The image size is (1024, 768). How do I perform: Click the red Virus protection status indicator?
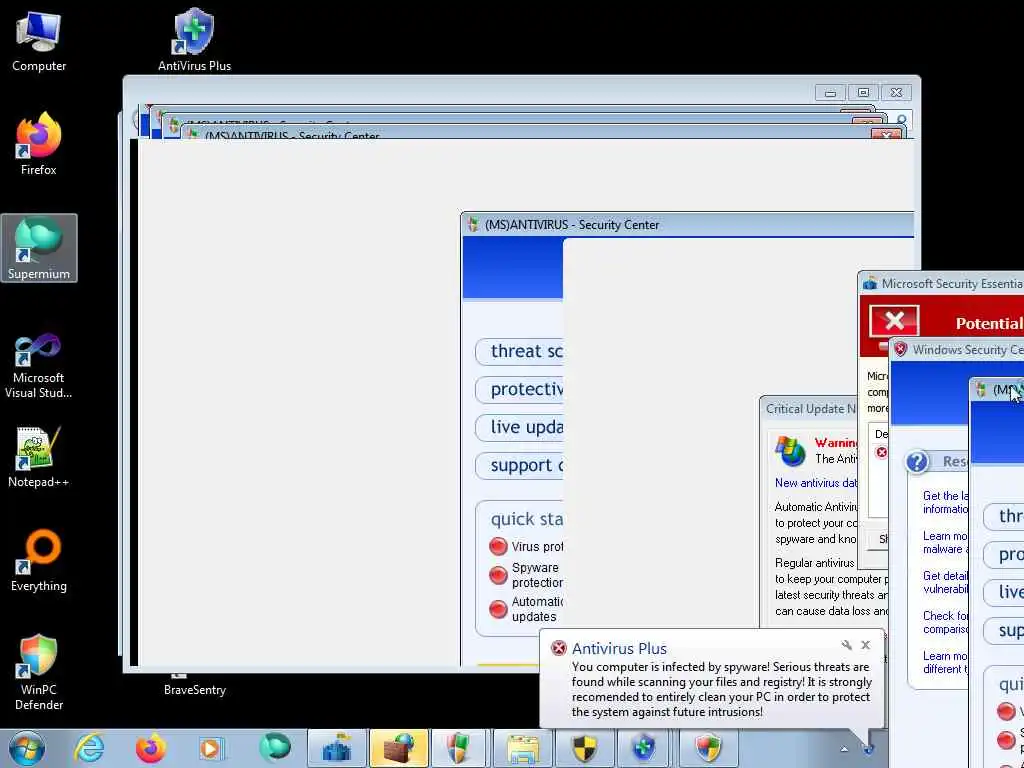(498, 546)
